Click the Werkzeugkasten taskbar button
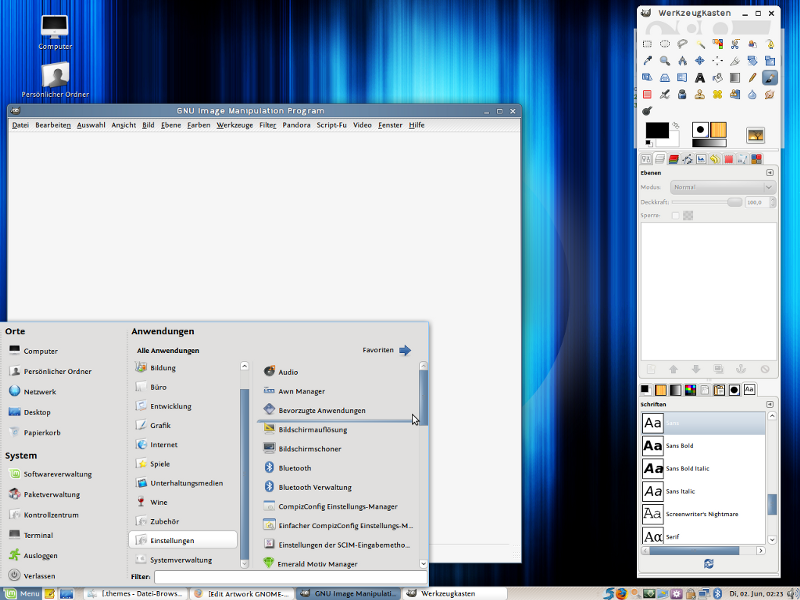Image resolution: width=800 pixels, height=600 pixels. [x=455, y=593]
